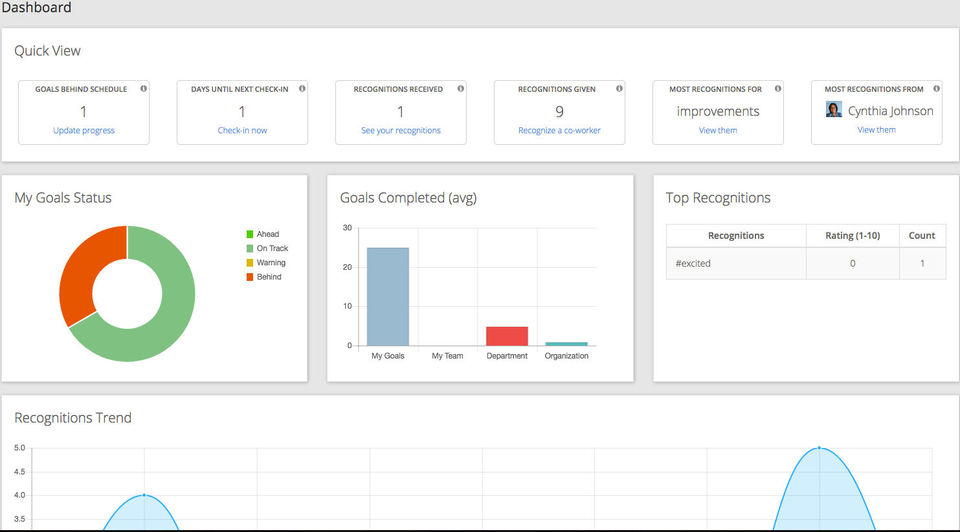The image size is (960, 532).
Task: Click info icon on Most Recognitions For card
Action: pyautogui.click(x=778, y=89)
